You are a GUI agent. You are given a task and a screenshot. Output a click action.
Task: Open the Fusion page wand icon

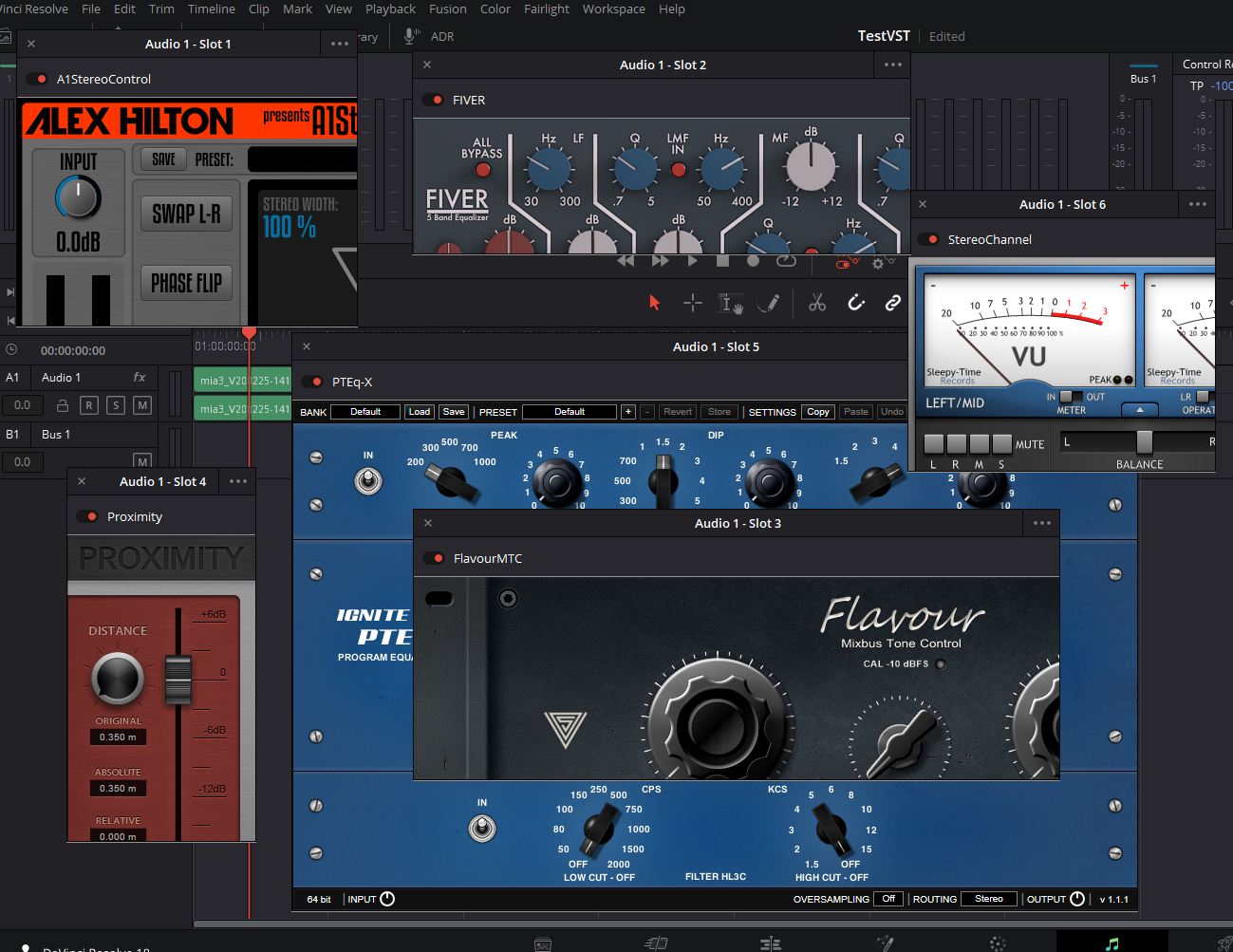point(885,943)
